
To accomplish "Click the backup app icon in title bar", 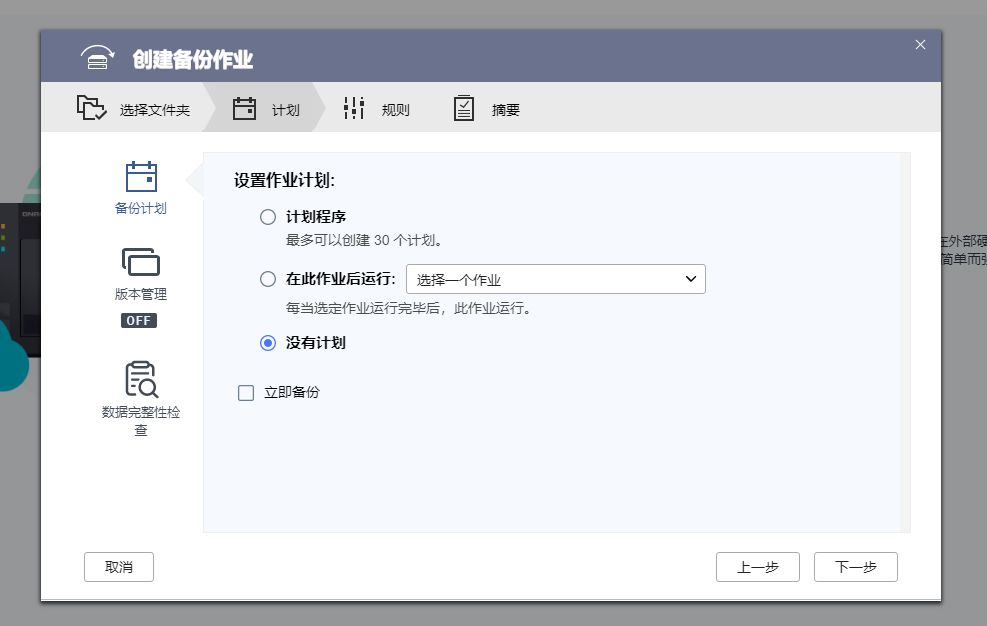I will pyautogui.click(x=97, y=59).
